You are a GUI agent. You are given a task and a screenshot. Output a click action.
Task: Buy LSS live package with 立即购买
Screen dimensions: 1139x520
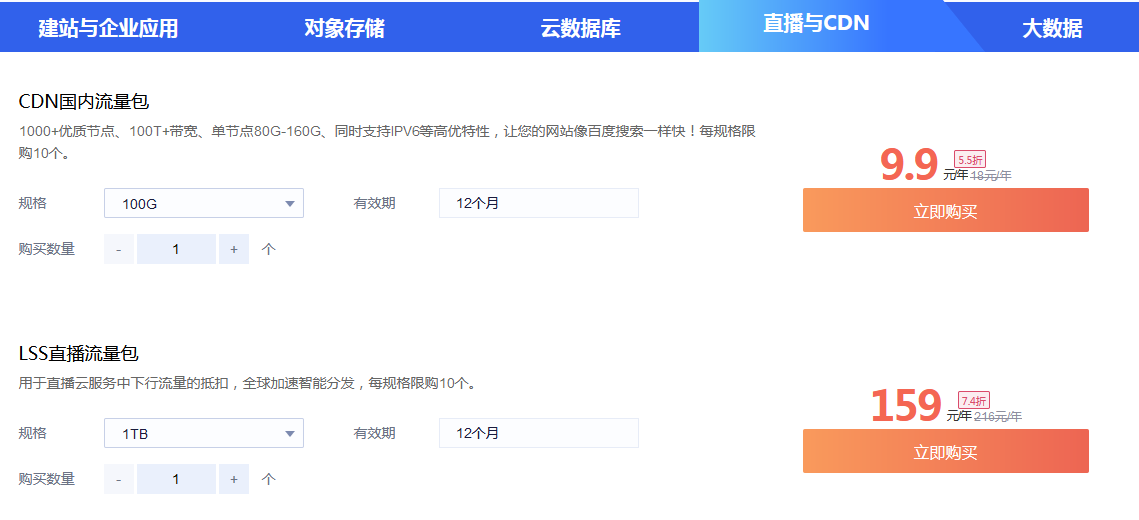pos(946,452)
